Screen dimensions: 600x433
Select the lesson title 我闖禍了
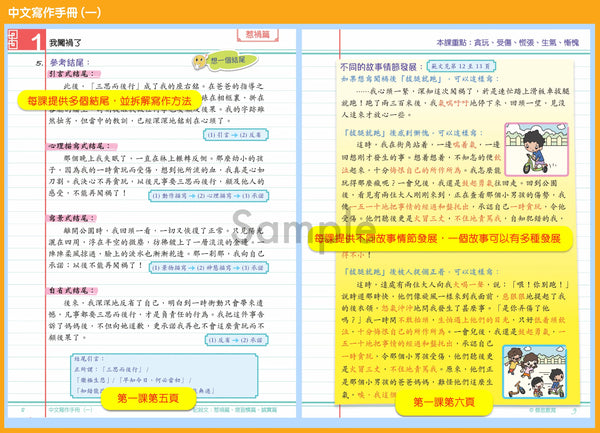(x=65, y=43)
